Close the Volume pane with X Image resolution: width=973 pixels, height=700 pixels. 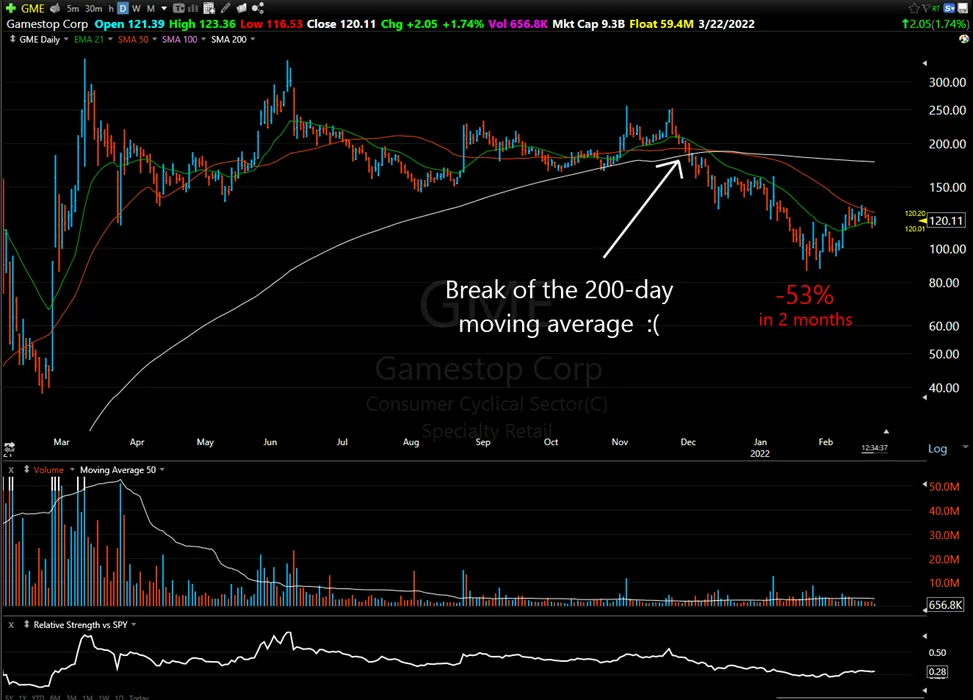(11, 470)
